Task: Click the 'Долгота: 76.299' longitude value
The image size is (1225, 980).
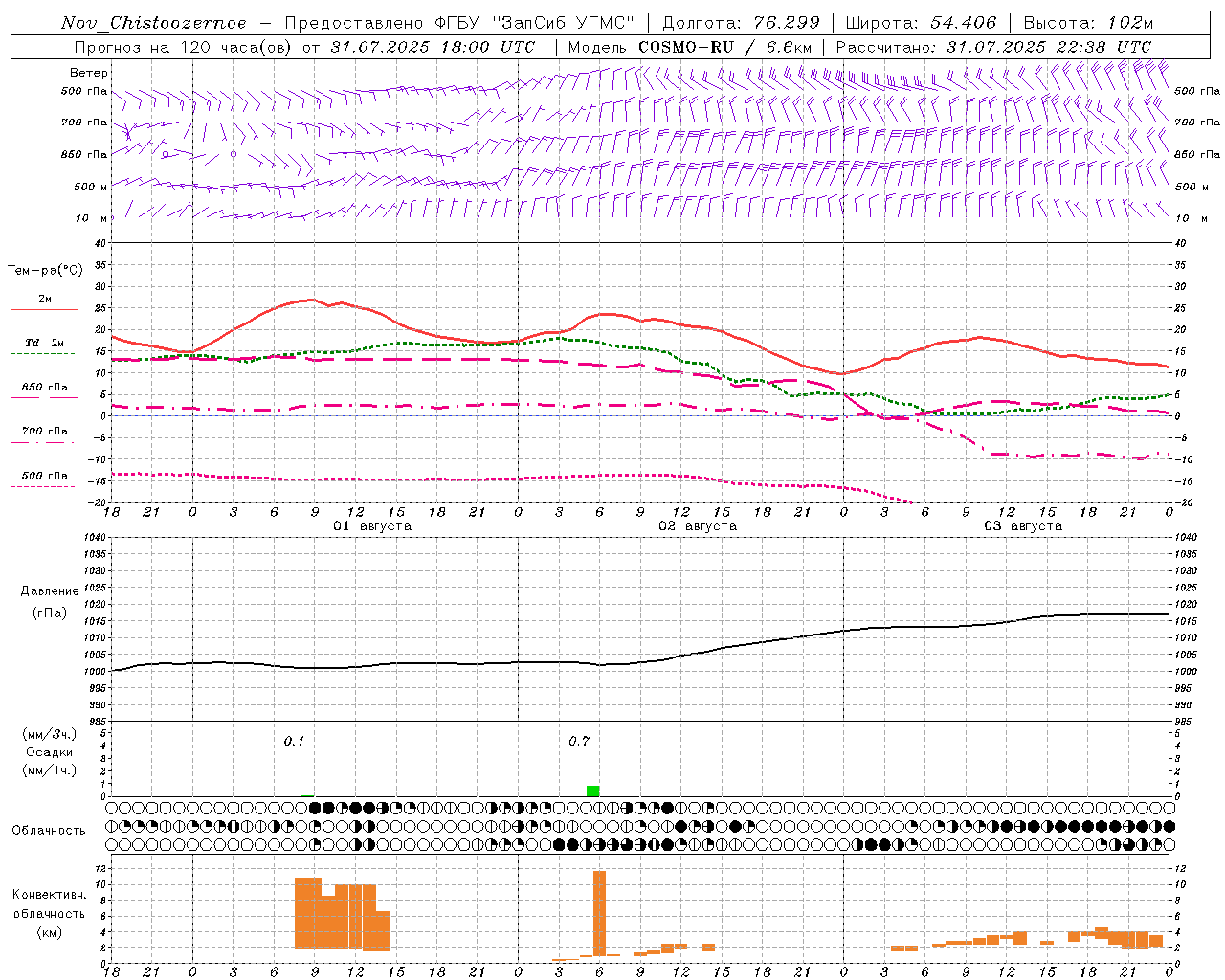Action: (741, 23)
